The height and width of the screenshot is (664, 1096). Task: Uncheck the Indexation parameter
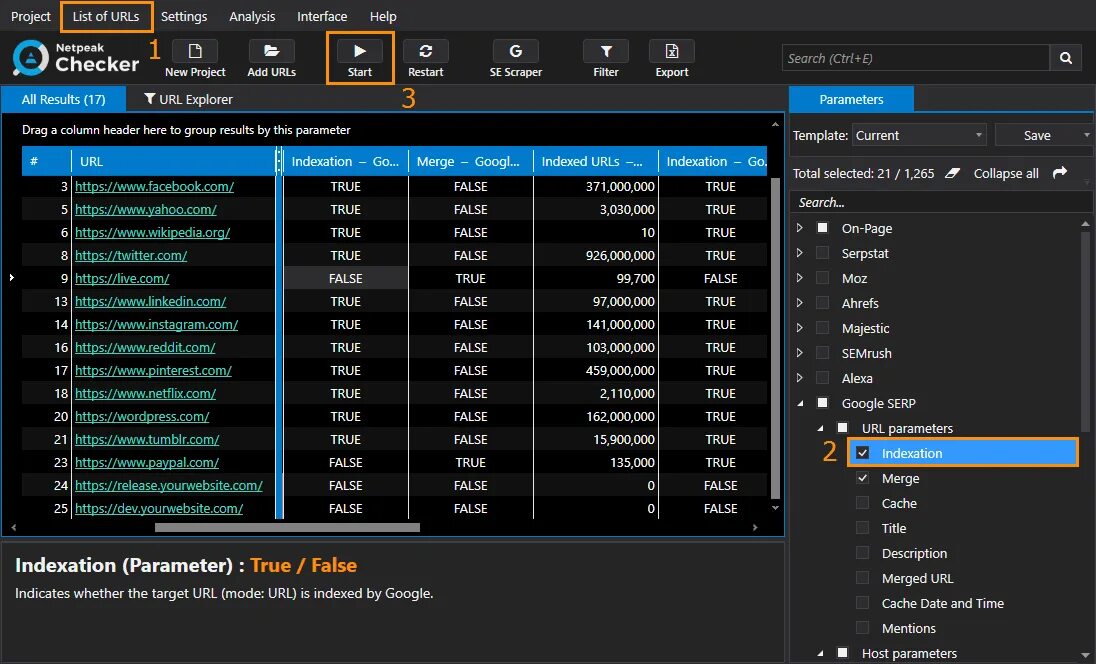[863, 453]
